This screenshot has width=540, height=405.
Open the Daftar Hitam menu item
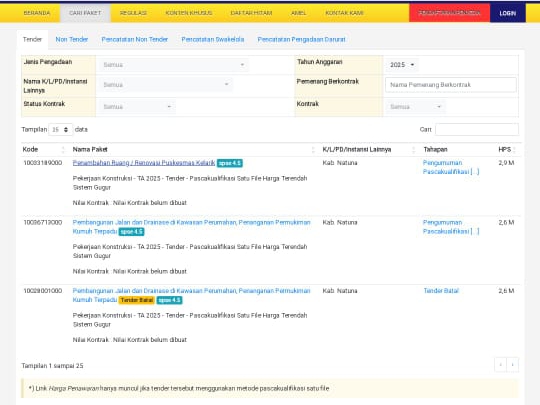251,13
